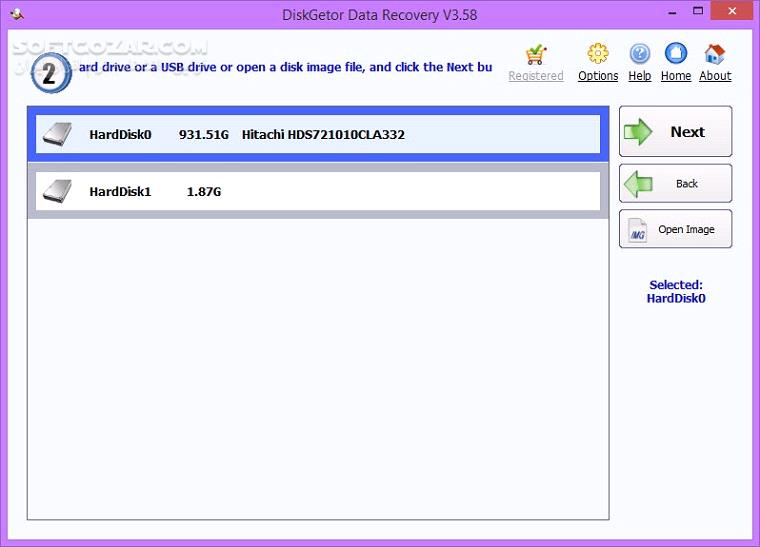Close the DiskGetor Data Recovery window

click(732, 11)
